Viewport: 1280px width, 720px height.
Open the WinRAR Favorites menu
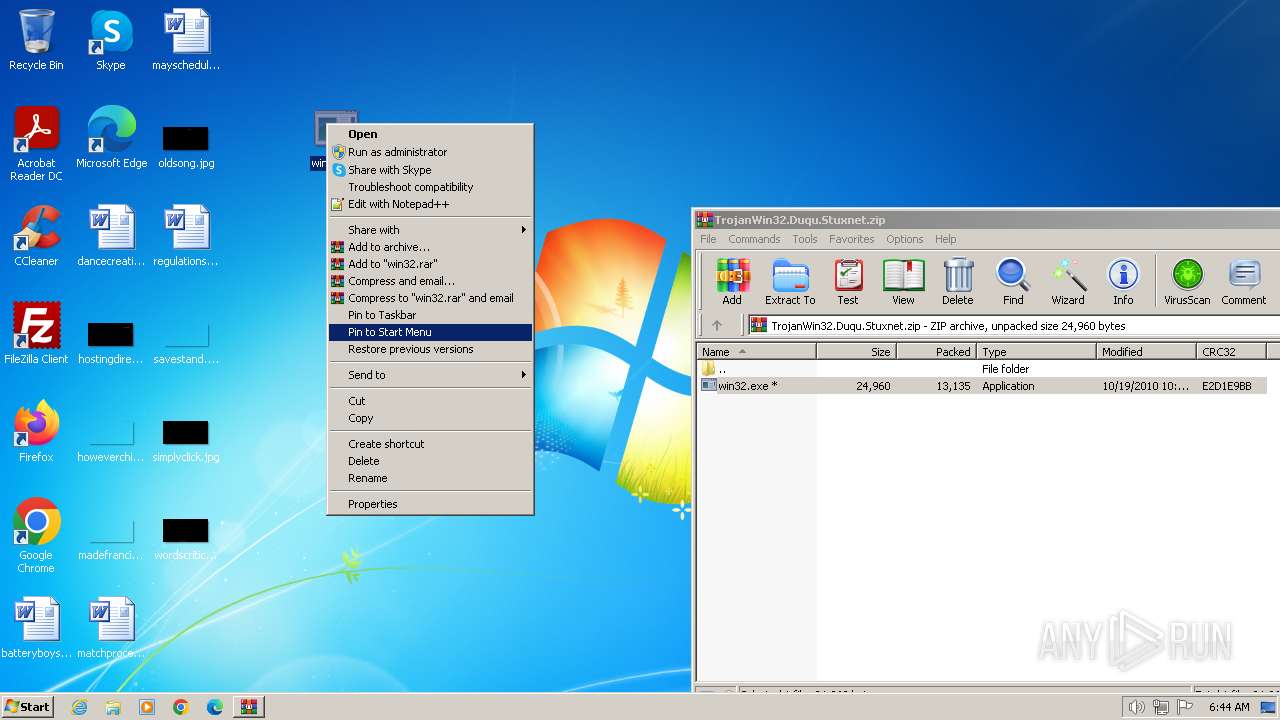[x=851, y=239]
